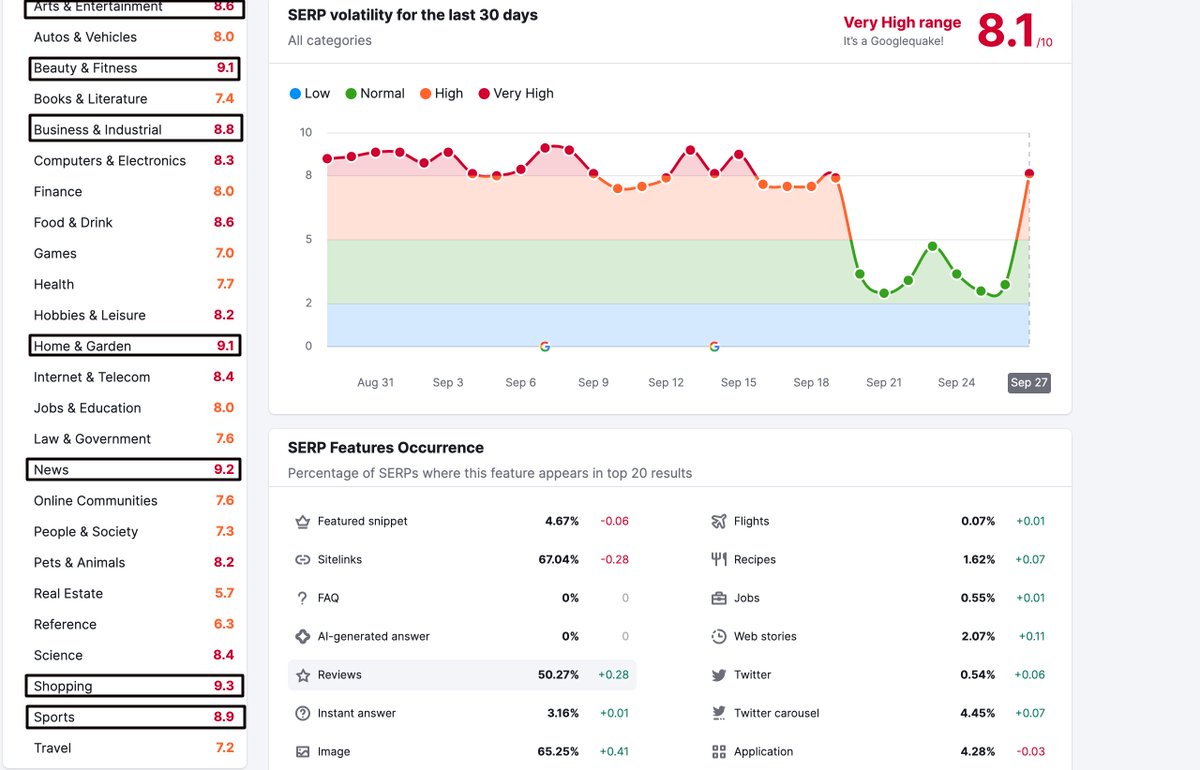1200x770 pixels.
Task: Click the Instant answer icon
Action: [x=303, y=713]
